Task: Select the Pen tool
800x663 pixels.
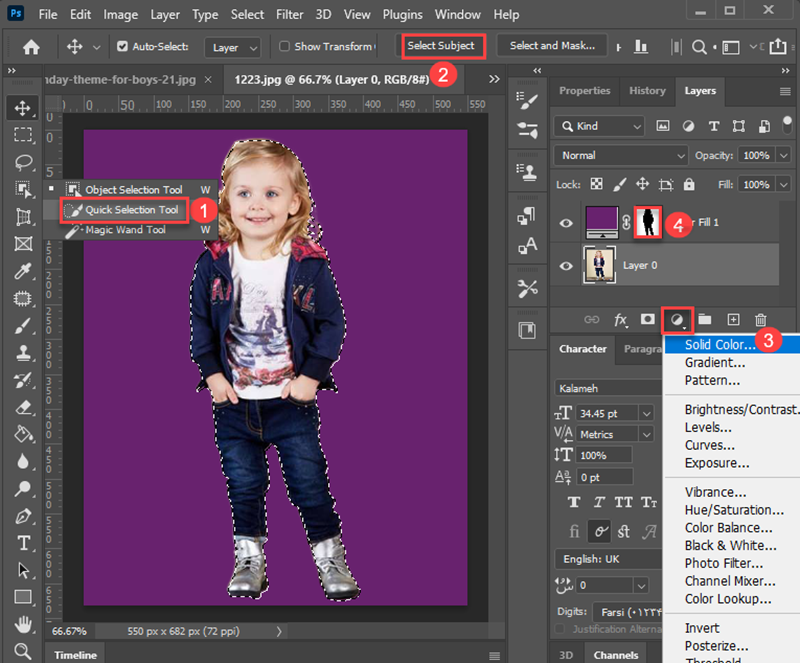Action: tap(22, 516)
